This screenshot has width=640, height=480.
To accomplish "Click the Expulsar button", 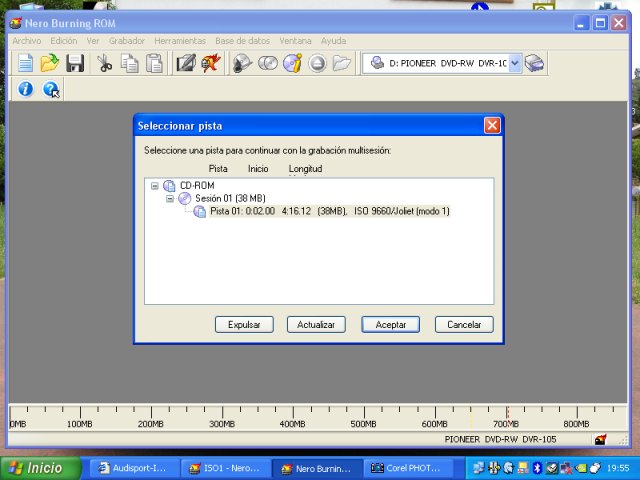I will [244, 324].
